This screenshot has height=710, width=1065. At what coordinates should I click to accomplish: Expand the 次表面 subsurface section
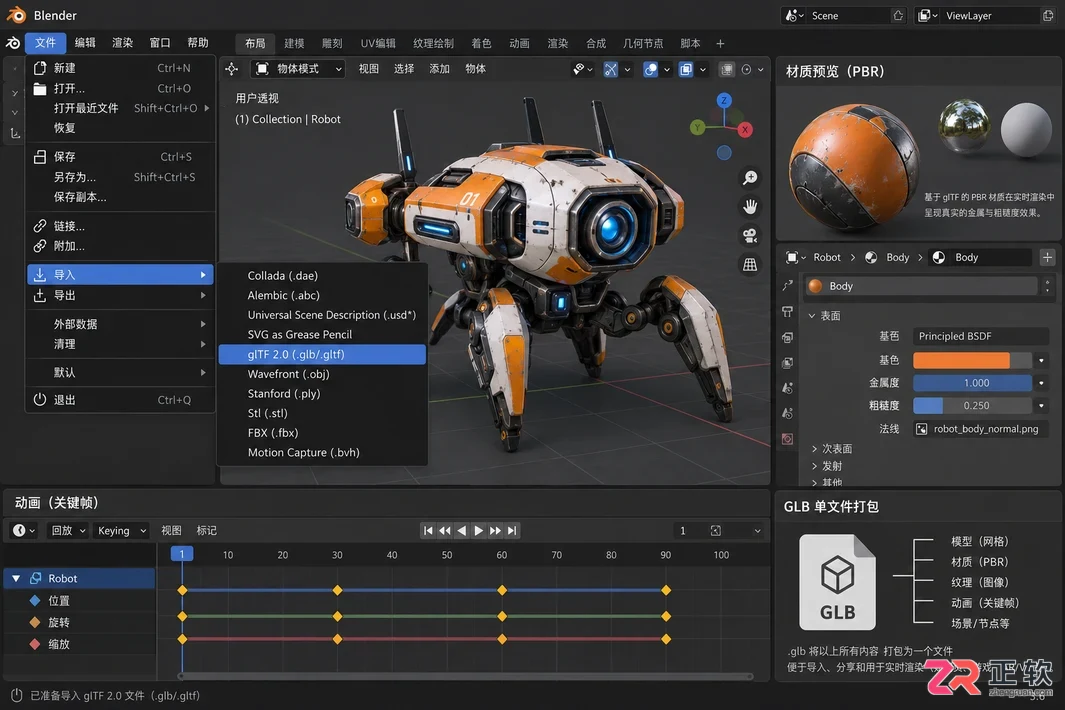click(x=814, y=448)
